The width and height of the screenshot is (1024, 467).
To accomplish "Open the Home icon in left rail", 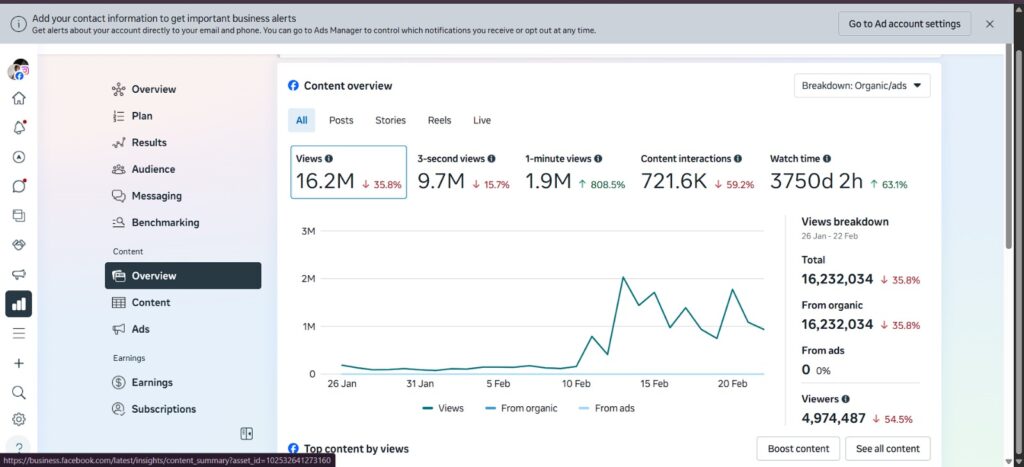I will 19,99.
